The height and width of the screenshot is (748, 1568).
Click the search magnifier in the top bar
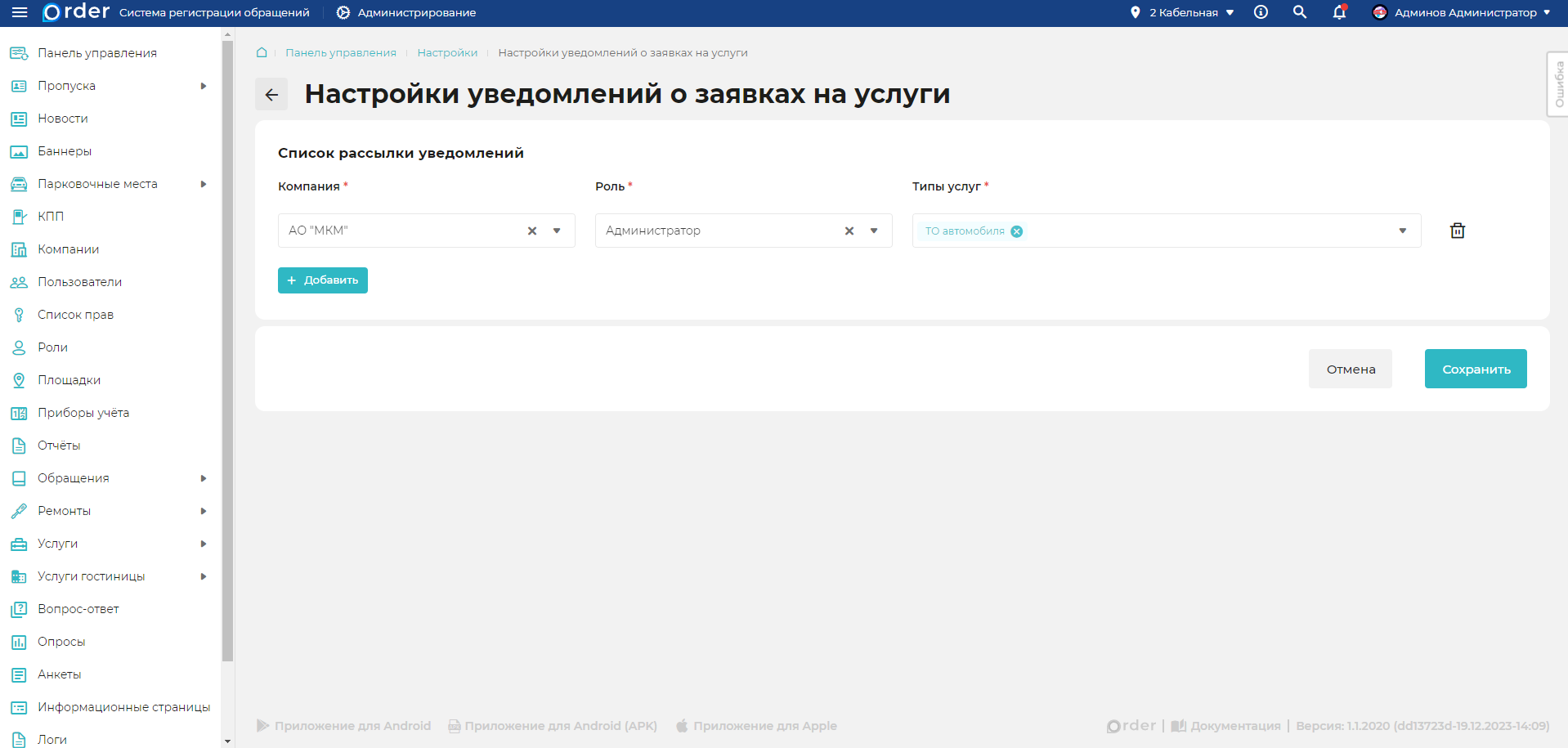tap(1299, 12)
